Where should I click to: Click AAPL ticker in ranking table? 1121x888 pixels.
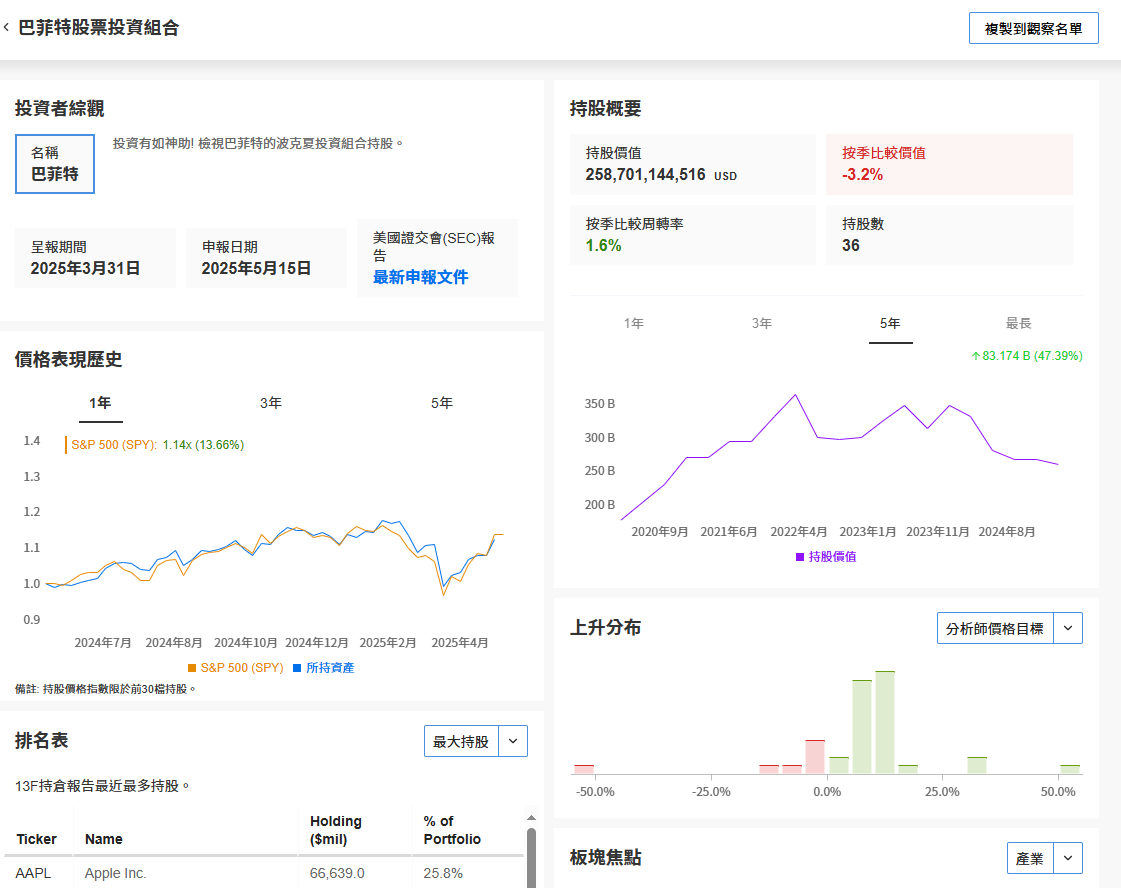pos(34,874)
